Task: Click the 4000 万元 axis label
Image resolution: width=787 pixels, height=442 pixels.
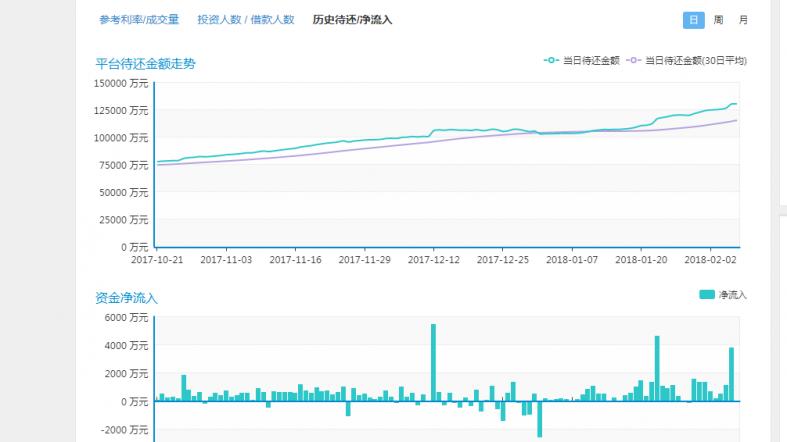Action: (126, 345)
